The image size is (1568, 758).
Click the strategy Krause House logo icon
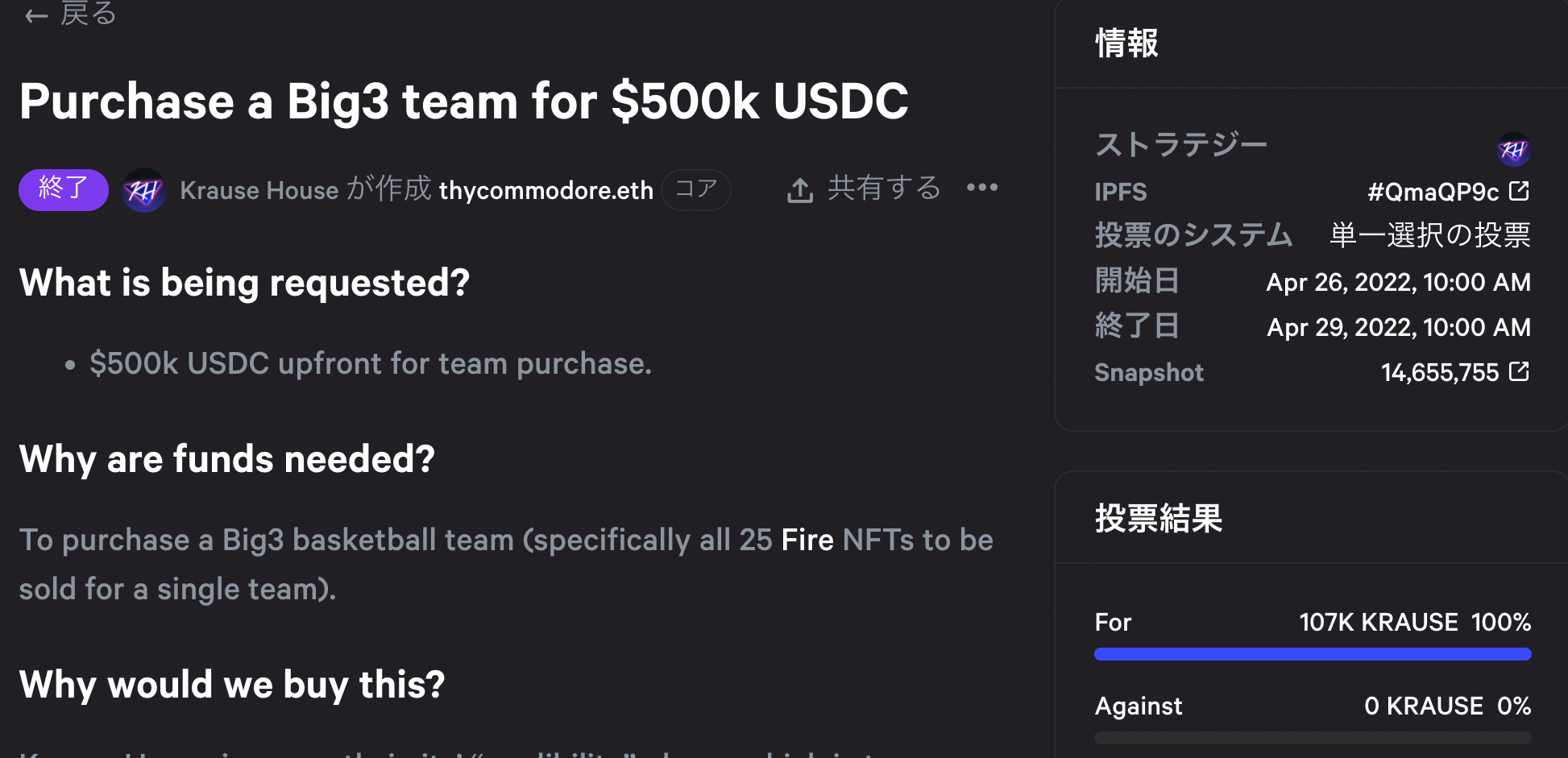[x=1513, y=149]
